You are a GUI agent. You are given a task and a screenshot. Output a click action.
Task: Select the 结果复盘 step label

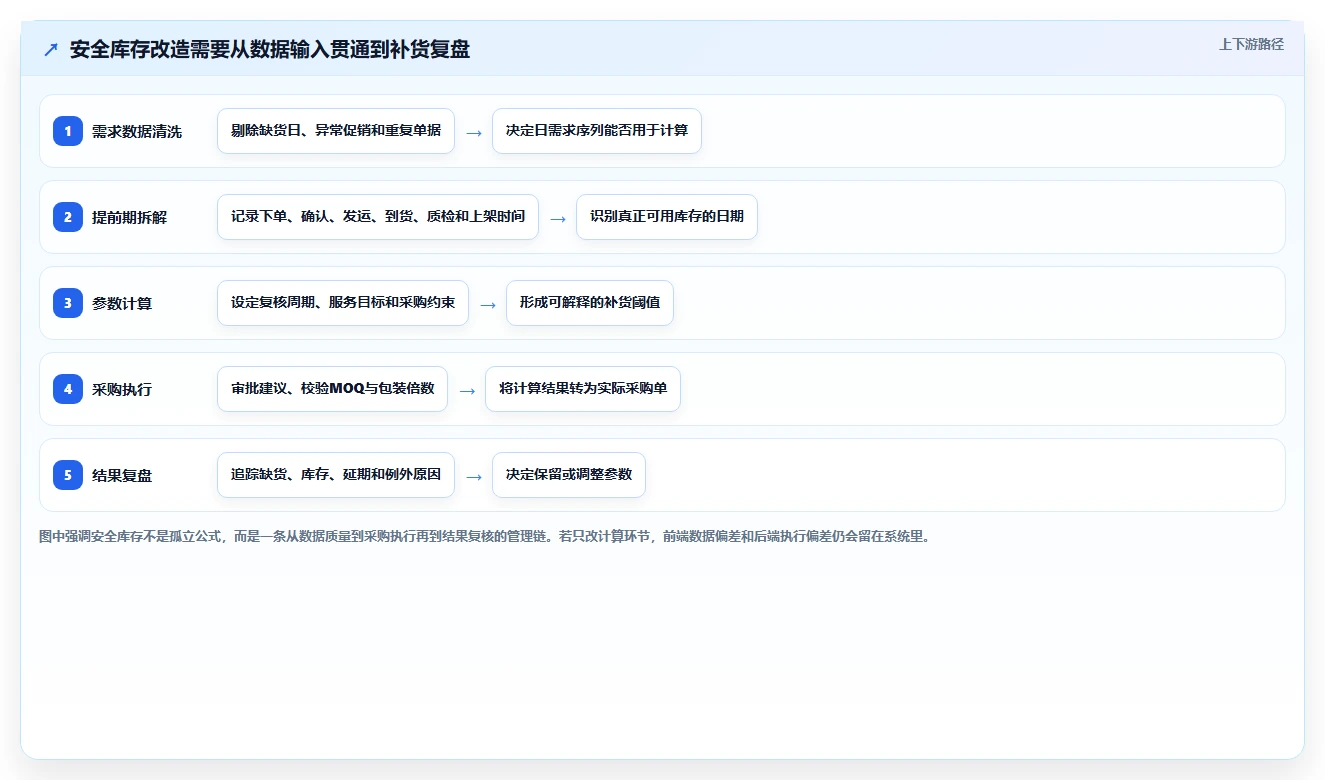(x=122, y=475)
